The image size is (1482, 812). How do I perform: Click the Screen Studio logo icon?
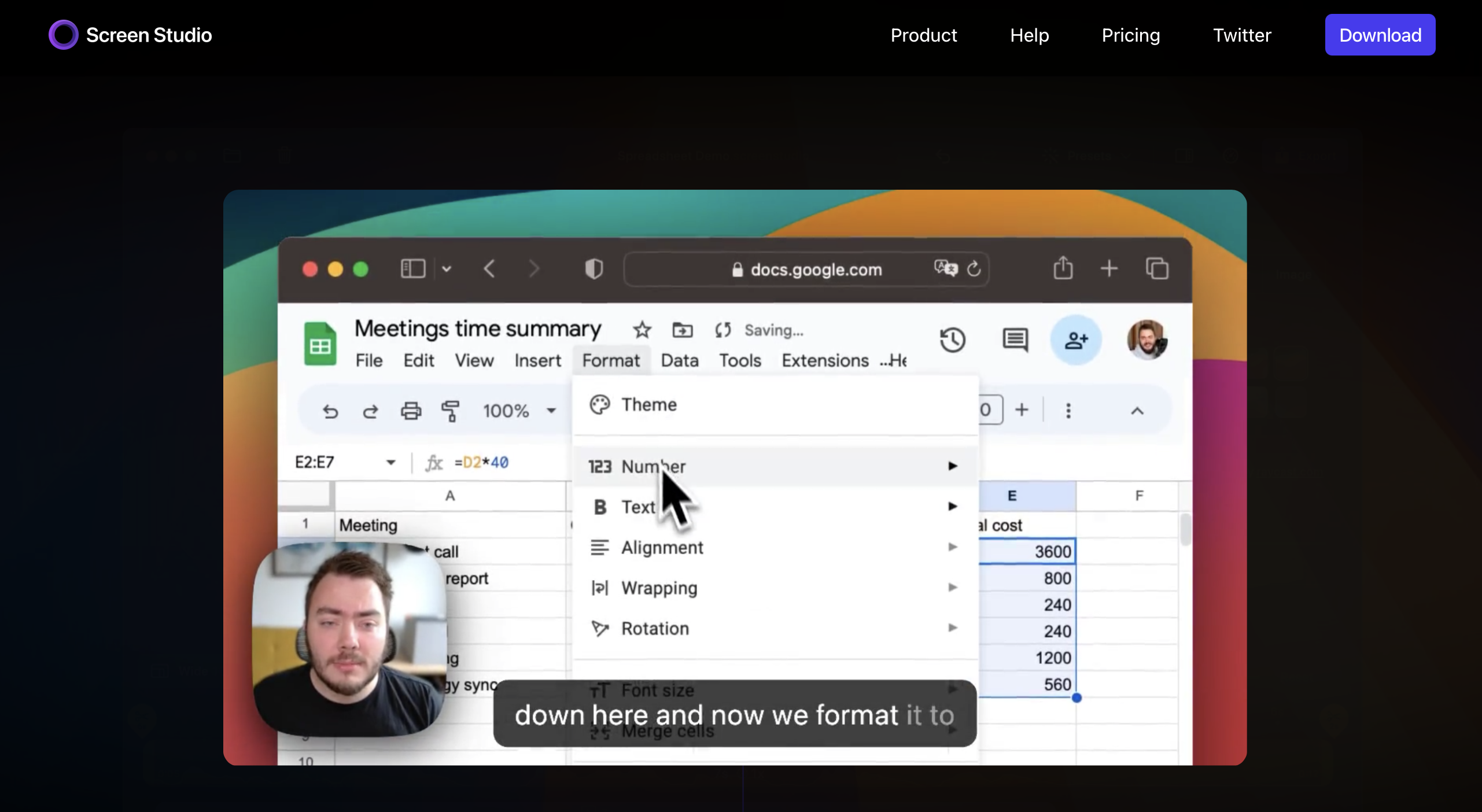tap(63, 35)
